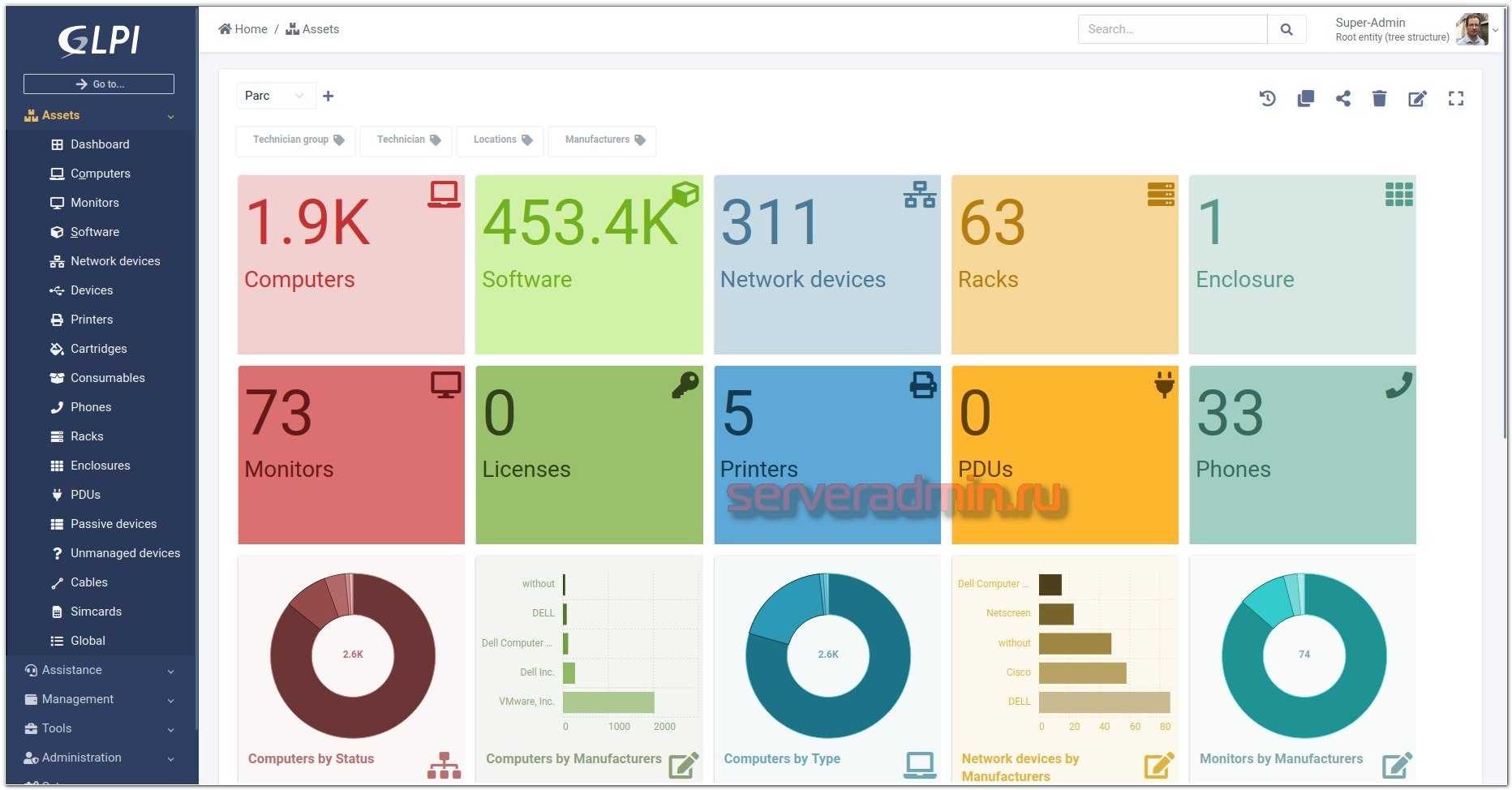
Task: Open Network devices in the sidebar
Action: (115, 261)
